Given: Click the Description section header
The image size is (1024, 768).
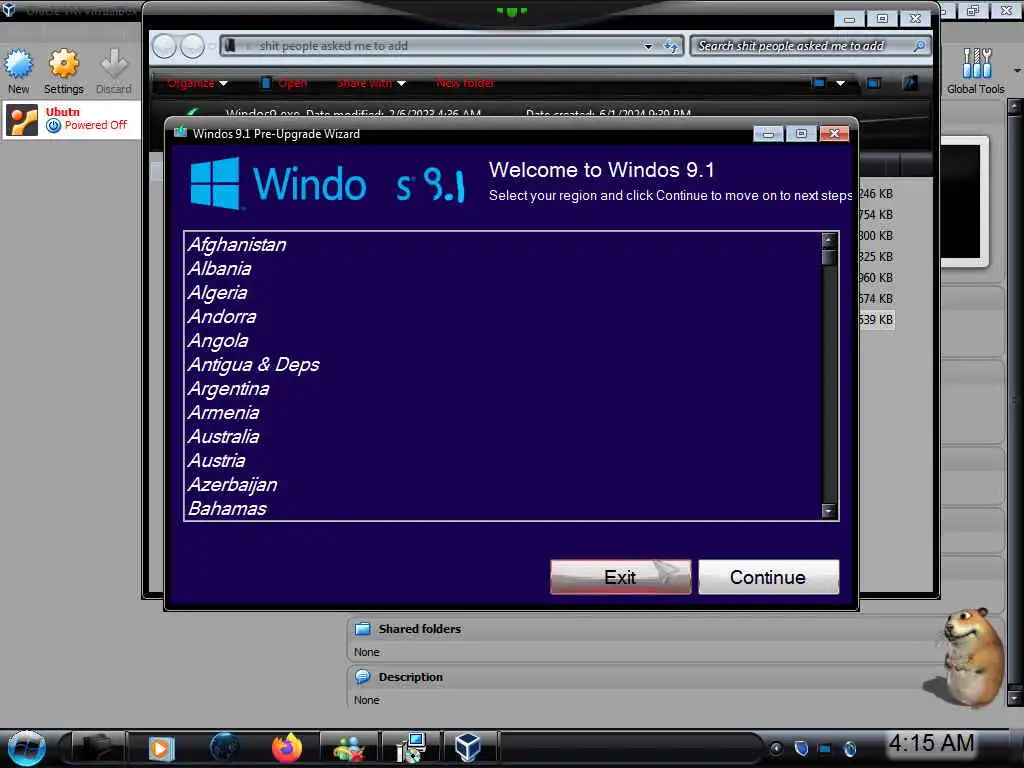Looking at the screenshot, I should [x=410, y=677].
